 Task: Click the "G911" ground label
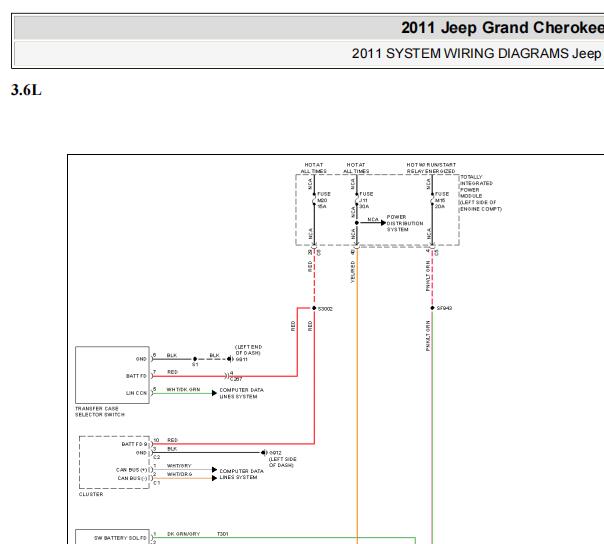pyautogui.click(x=242, y=359)
